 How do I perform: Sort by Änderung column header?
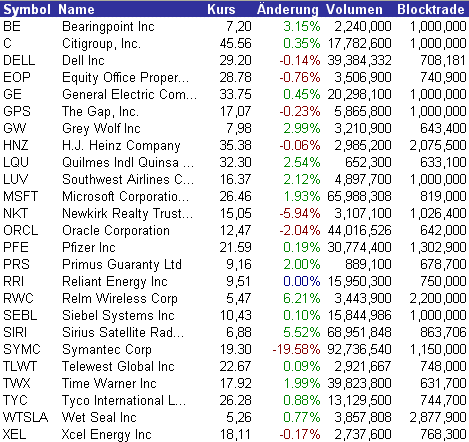click(x=288, y=9)
